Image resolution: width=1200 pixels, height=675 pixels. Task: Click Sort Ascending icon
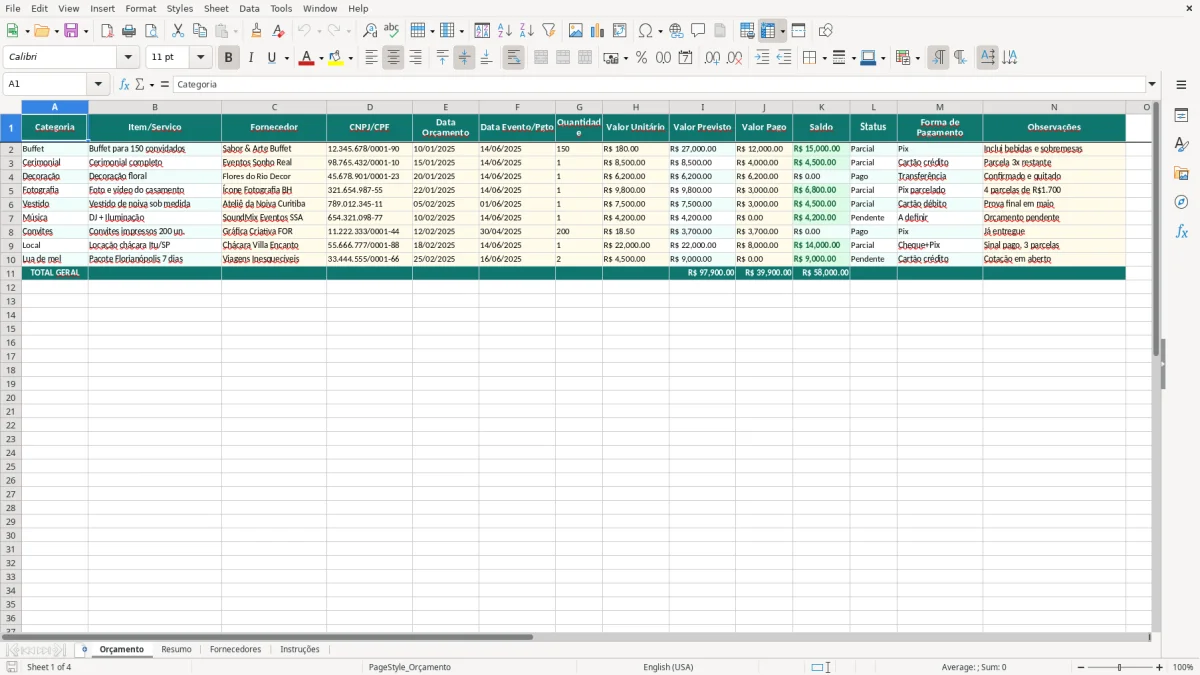505,31
